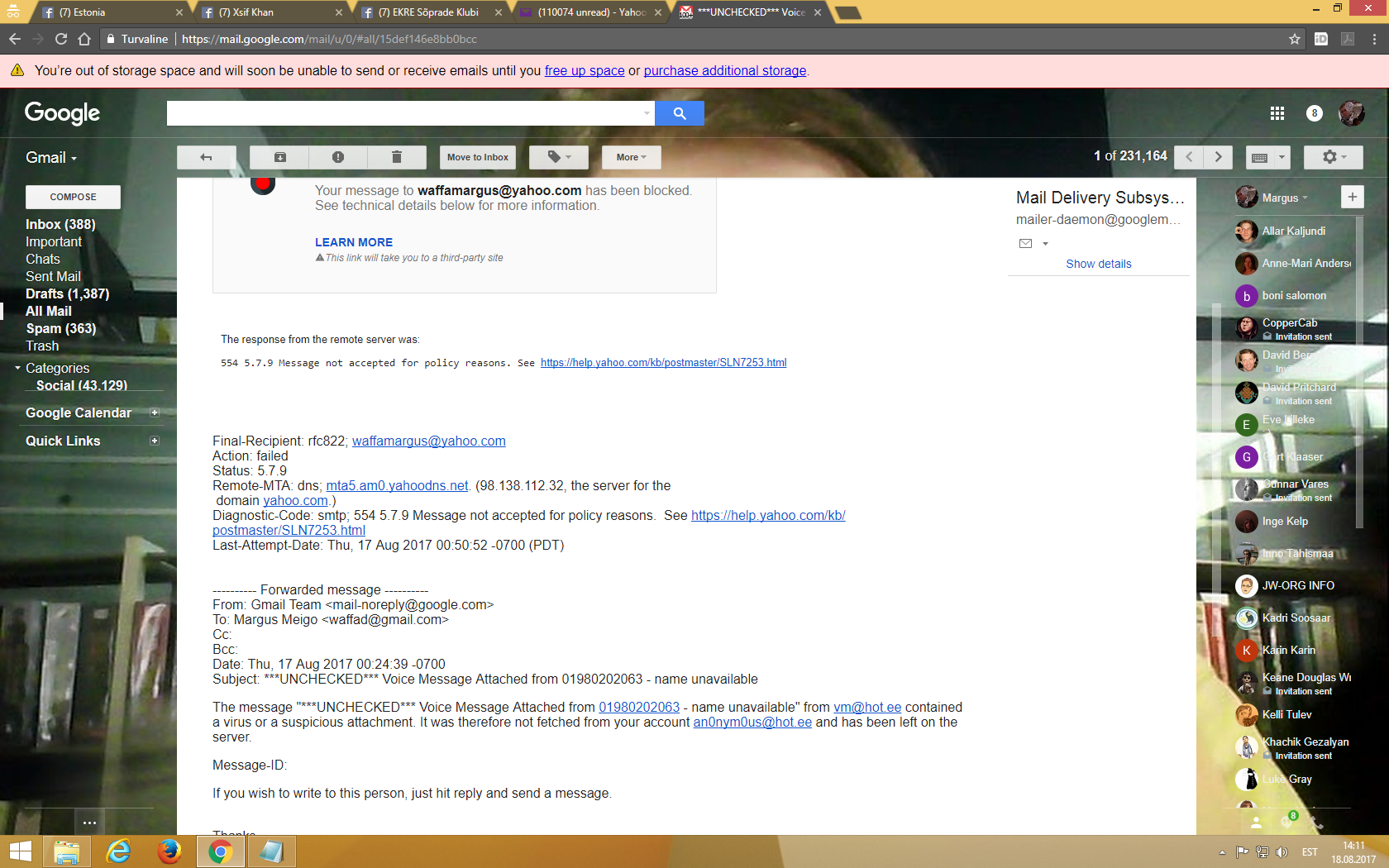The width and height of the screenshot is (1389, 868).
Task: Expand the input tools dropdown arrow
Action: click(1282, 157)
